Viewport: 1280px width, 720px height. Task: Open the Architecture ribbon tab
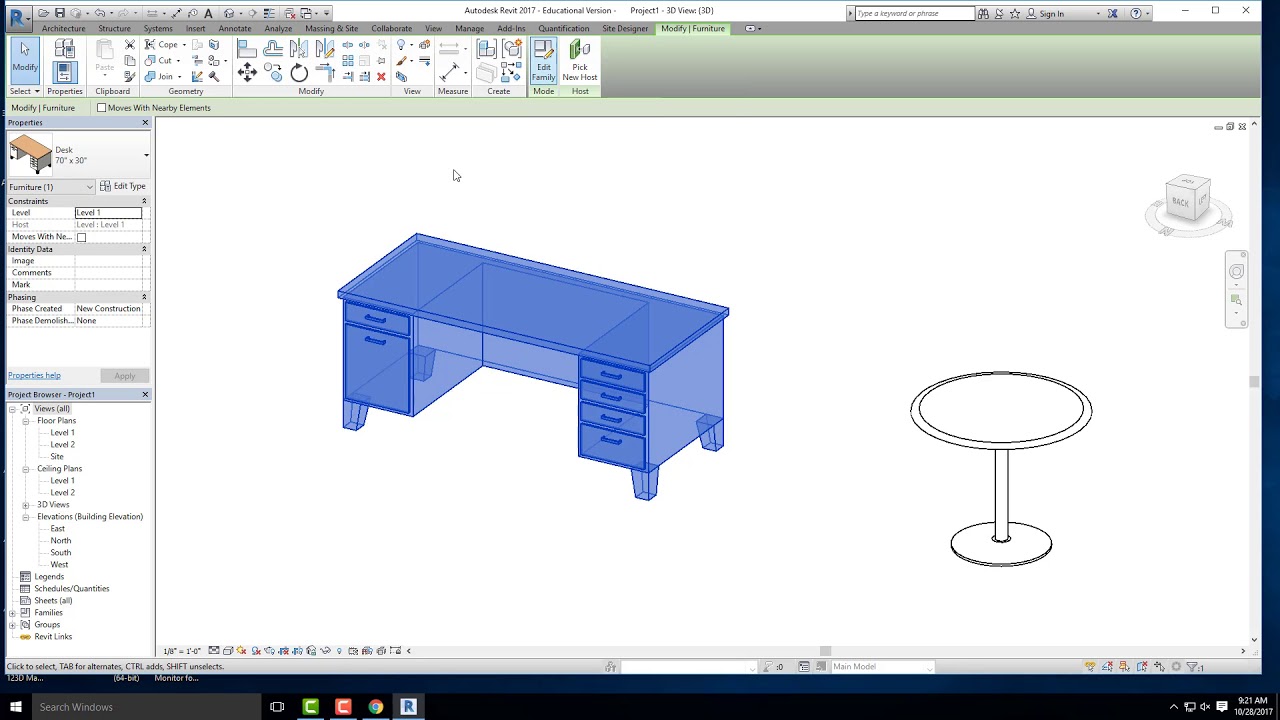coord(63,28)
